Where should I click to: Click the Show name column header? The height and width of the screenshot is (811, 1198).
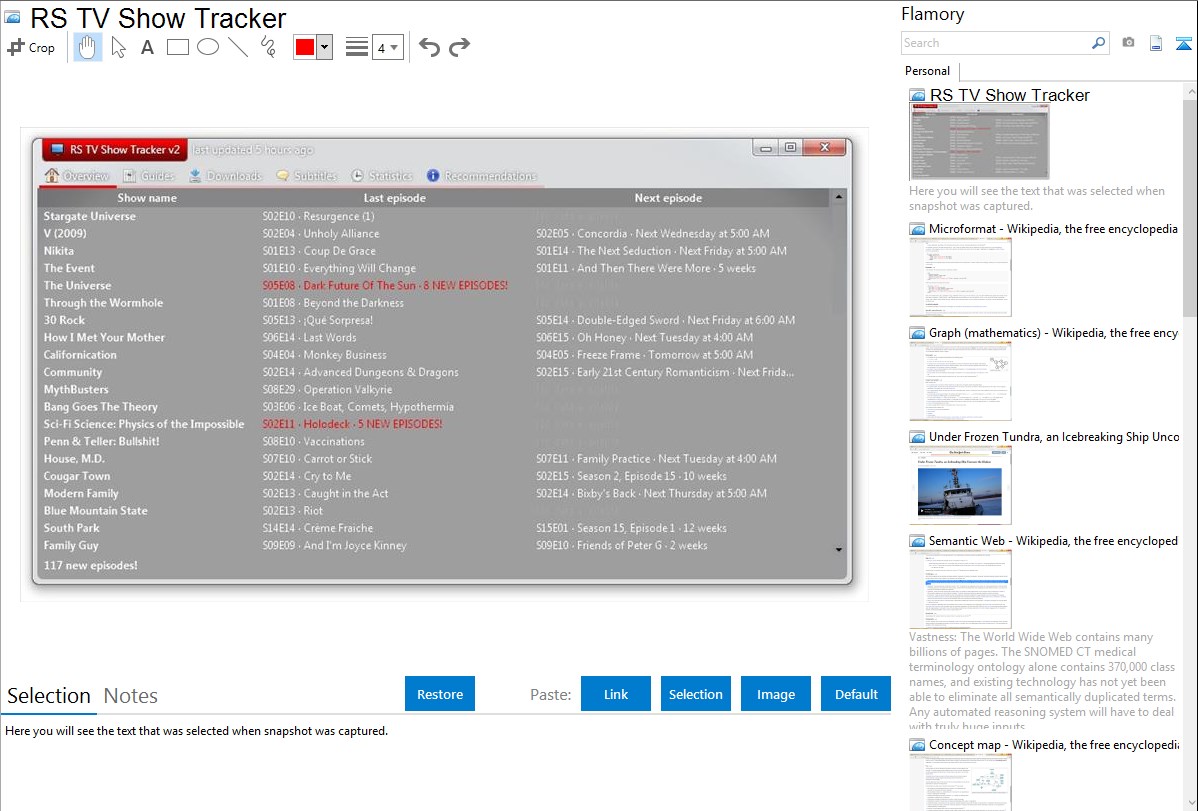(147, 198)
